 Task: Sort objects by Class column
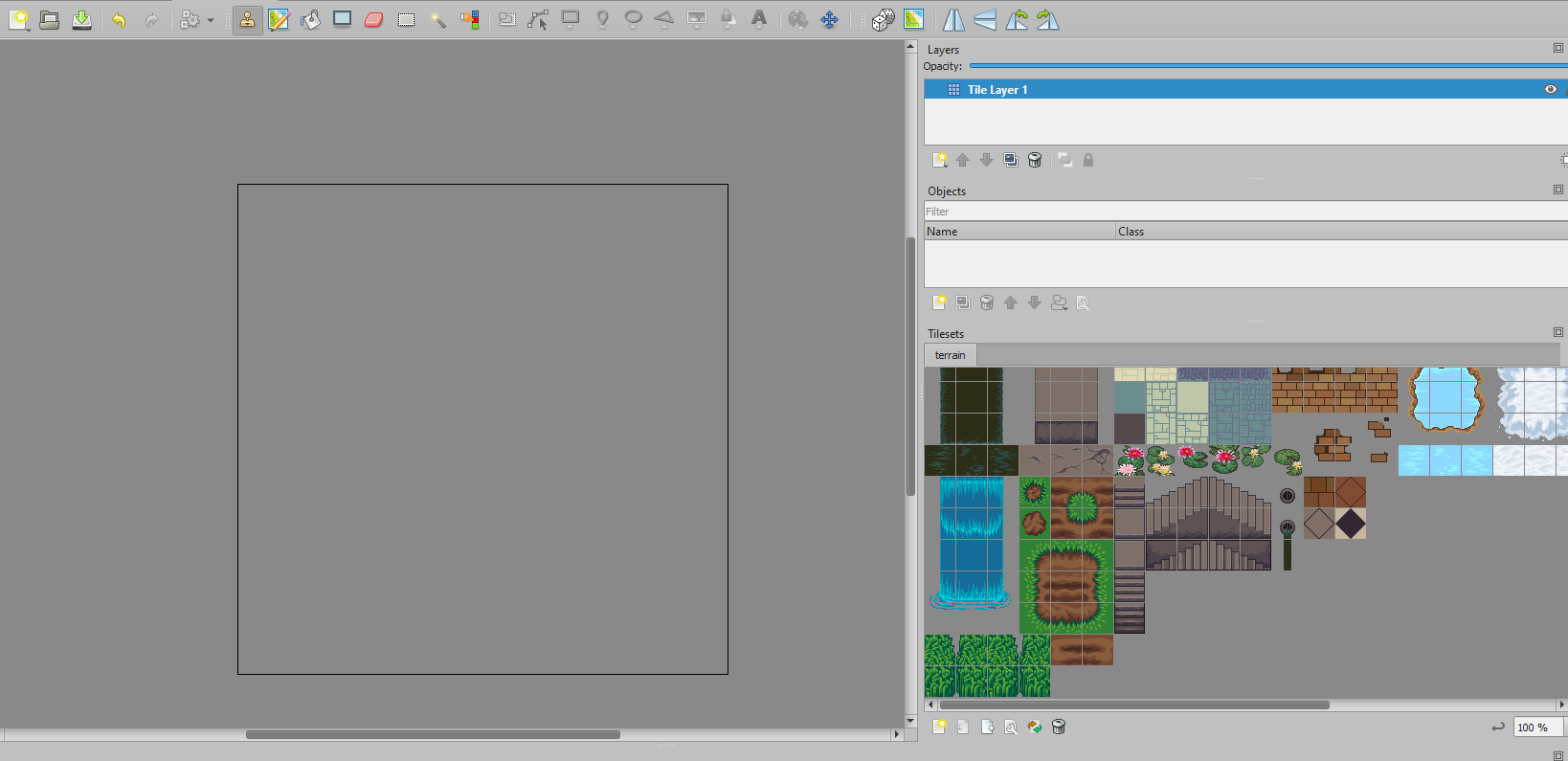click(x=1342, y=231)
